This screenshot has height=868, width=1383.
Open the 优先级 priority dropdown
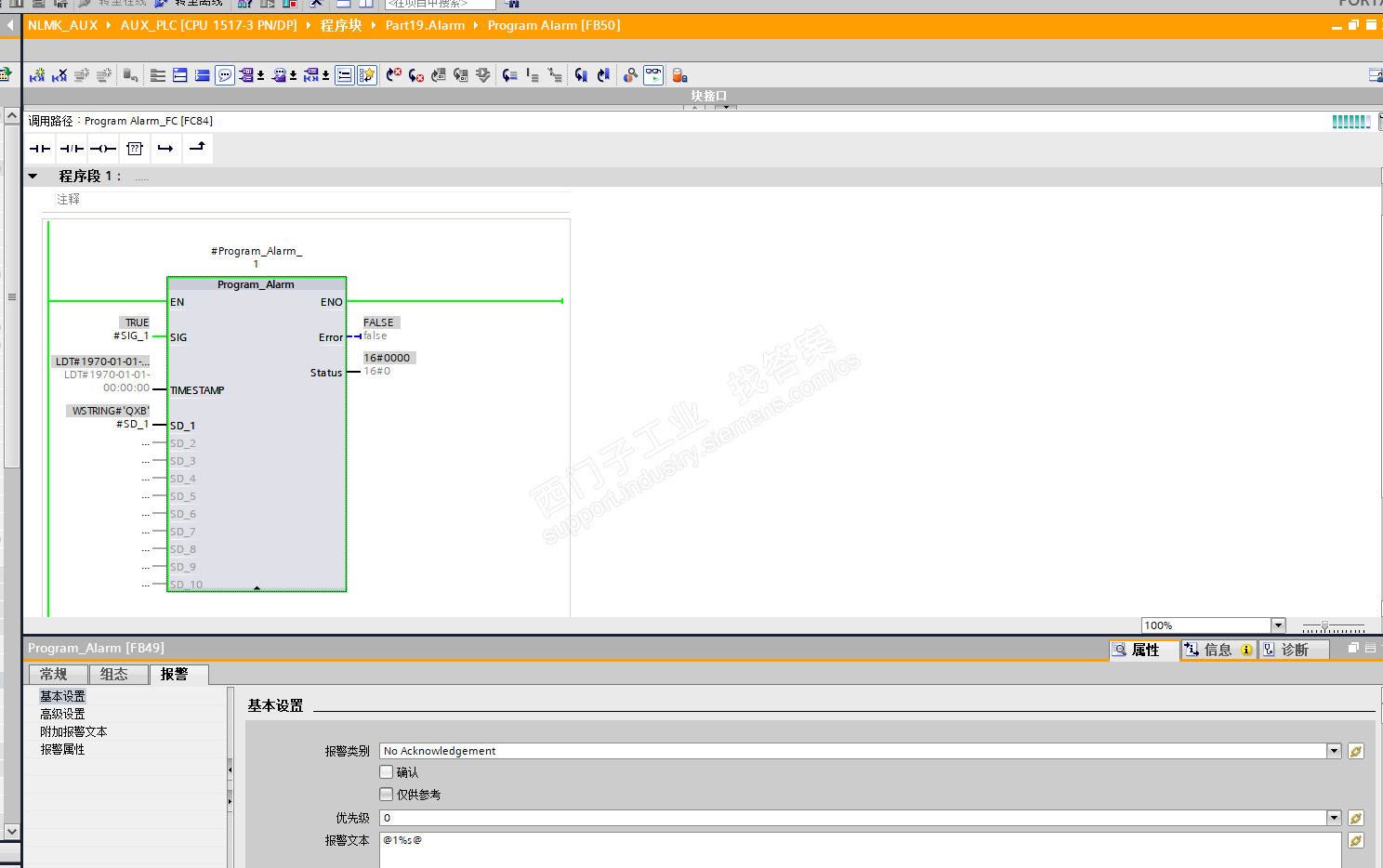click(1334, 818)
